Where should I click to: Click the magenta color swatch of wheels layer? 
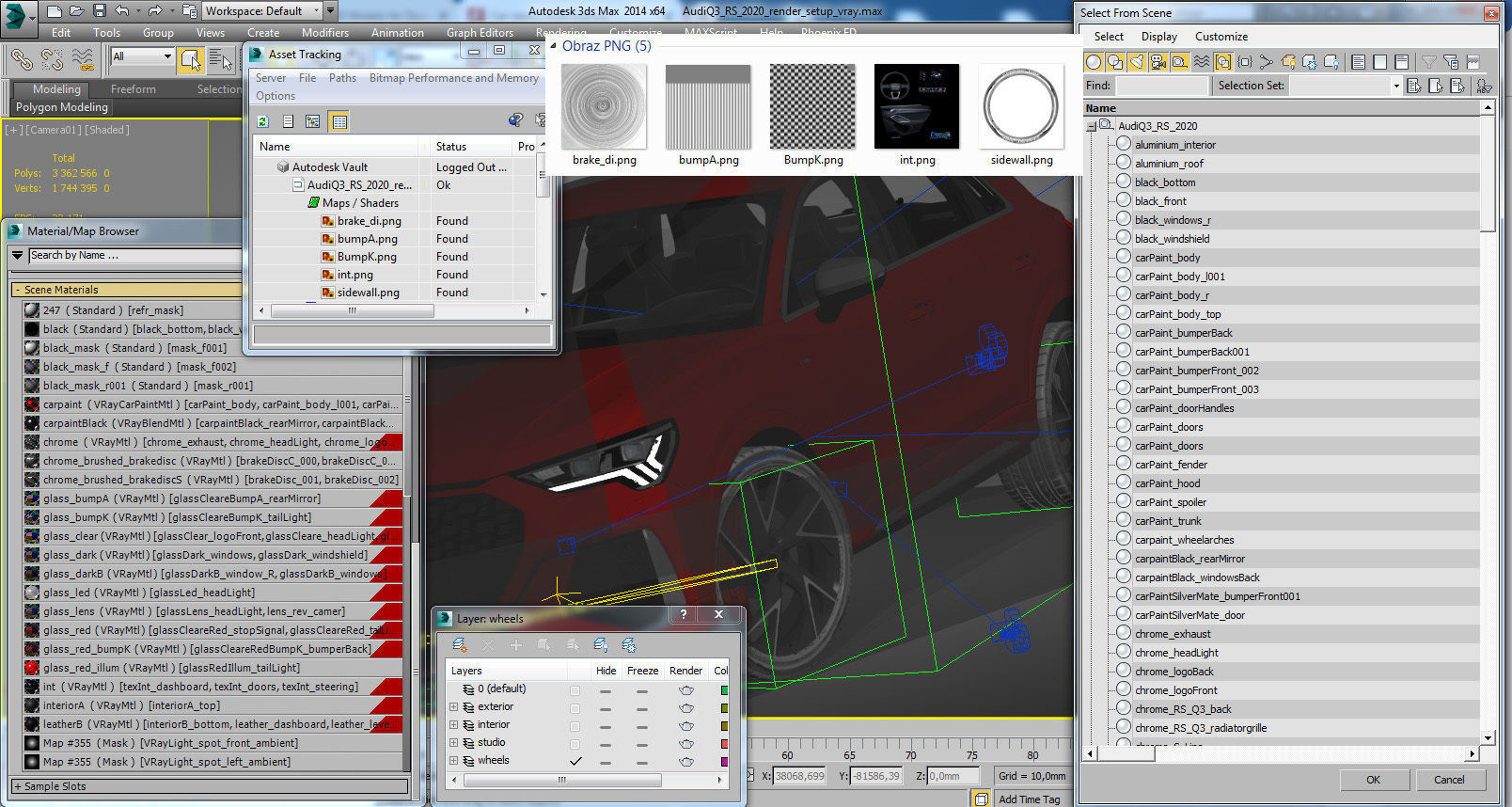tap(724, 761)
